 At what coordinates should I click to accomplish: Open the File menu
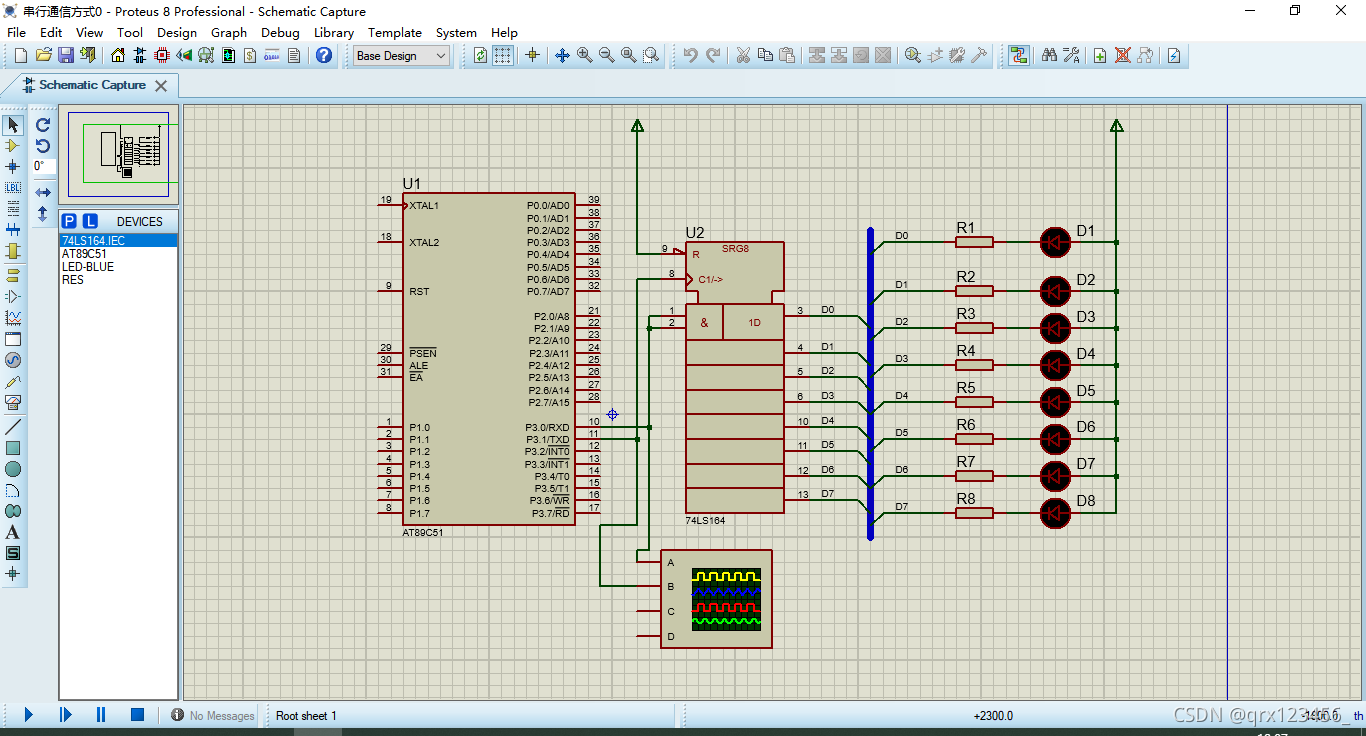coord(17,32)
